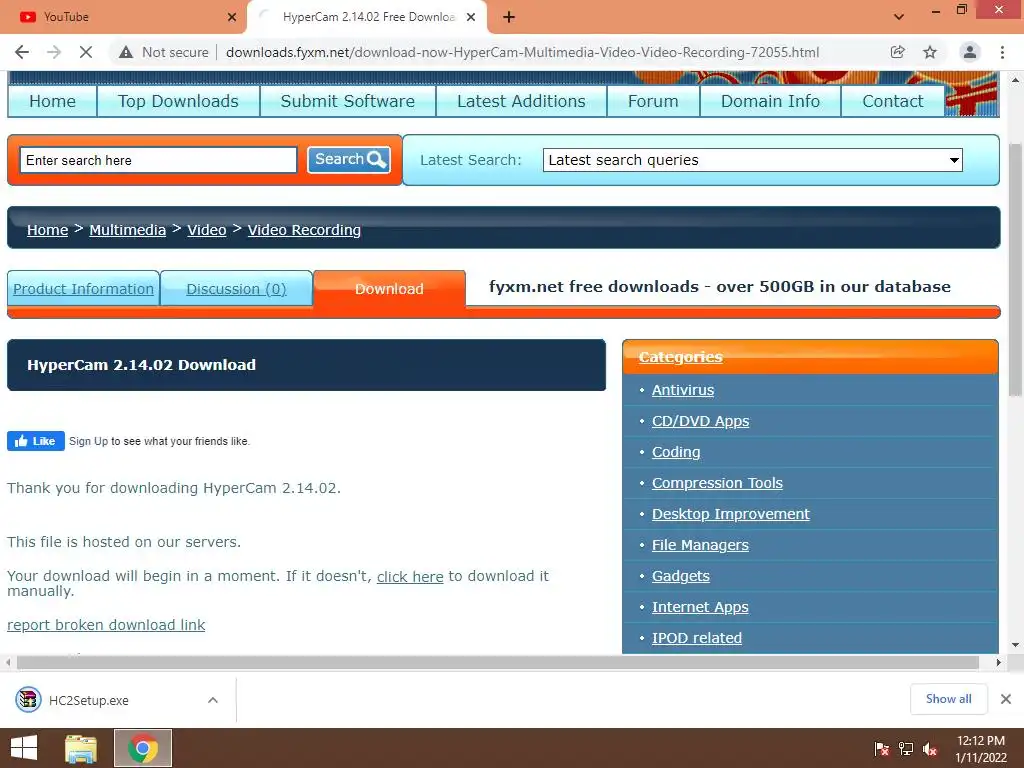Click the Facebook Like thumbs-up button
This screenshot has width=1024, height=768.
tap(36, 441)
